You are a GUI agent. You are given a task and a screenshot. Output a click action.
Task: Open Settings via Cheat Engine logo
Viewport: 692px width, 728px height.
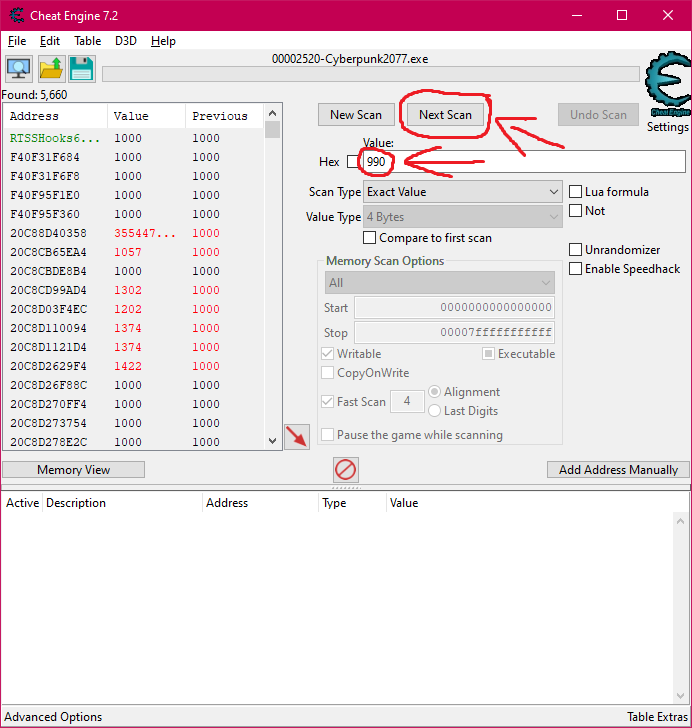coord(668,84)
